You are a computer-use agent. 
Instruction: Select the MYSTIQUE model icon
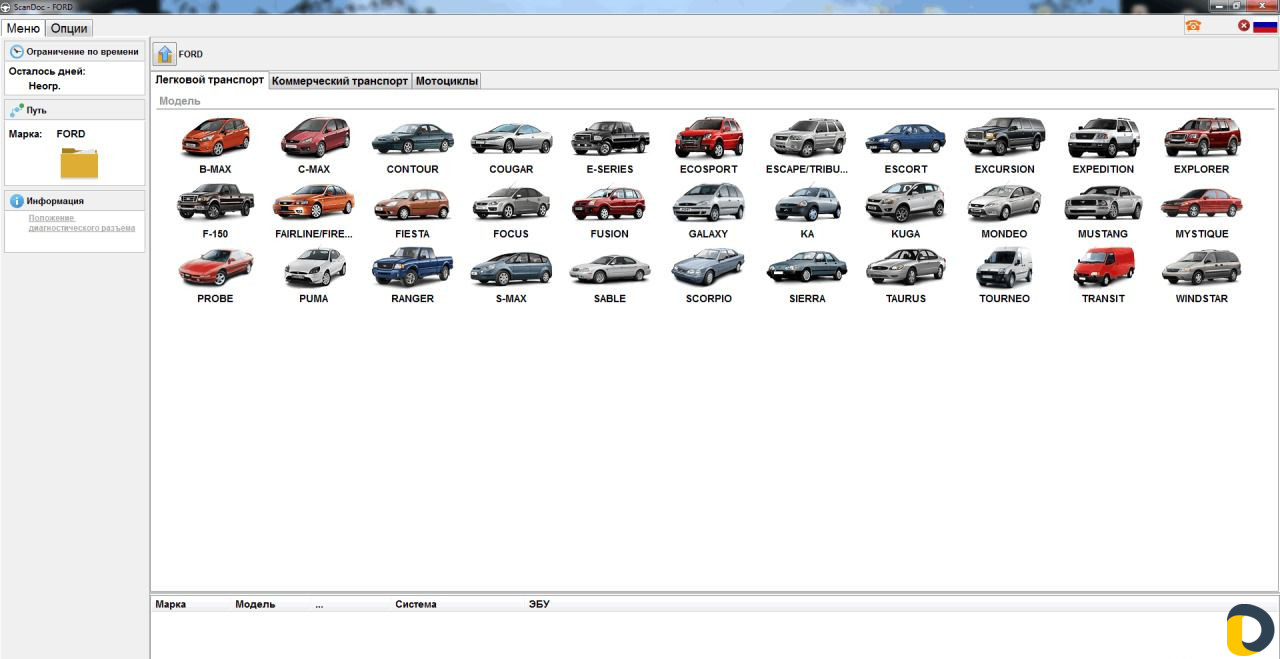click(x=1202, y=202)
